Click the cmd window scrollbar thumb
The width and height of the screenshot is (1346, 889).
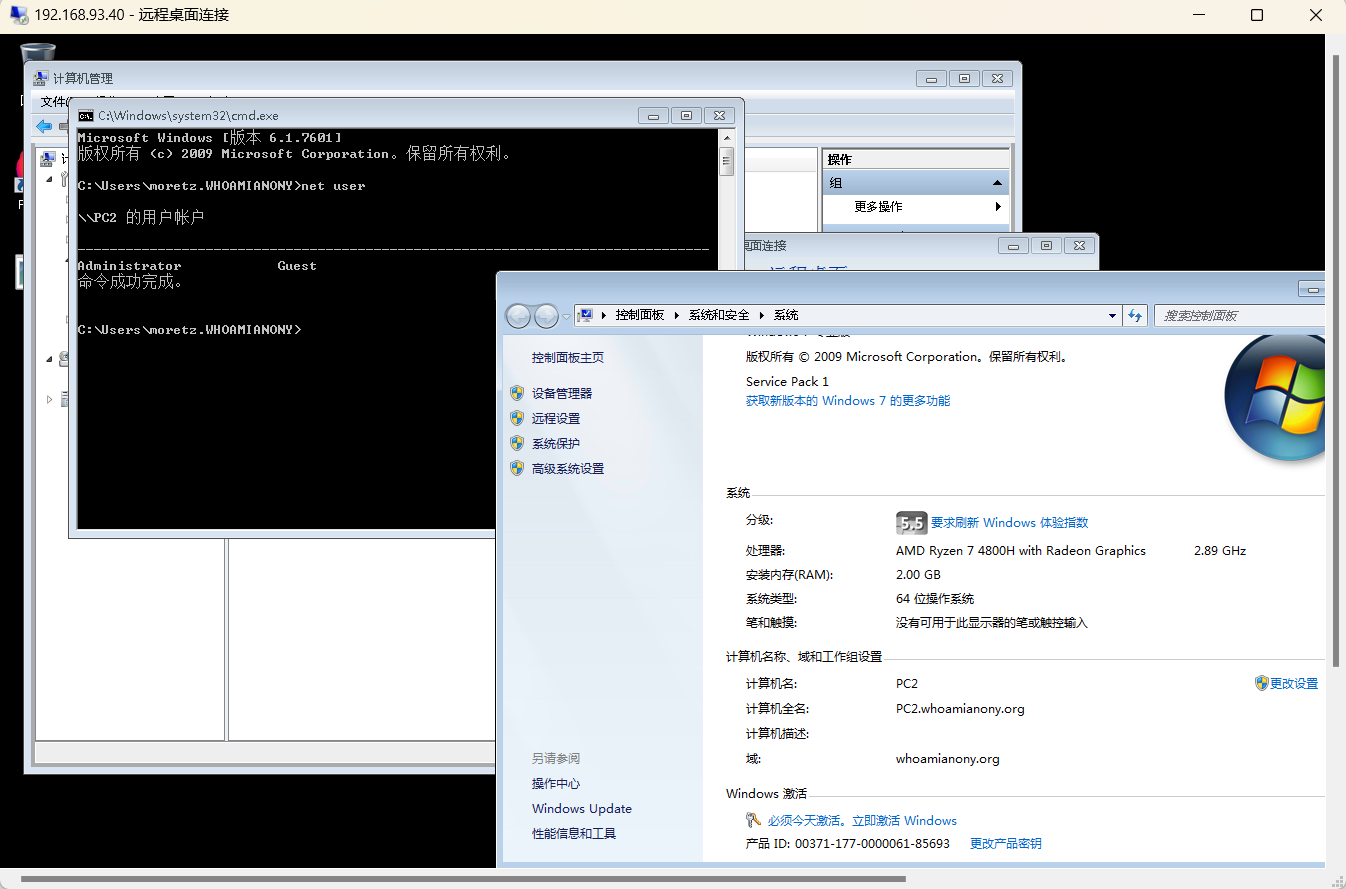[727, 161]
